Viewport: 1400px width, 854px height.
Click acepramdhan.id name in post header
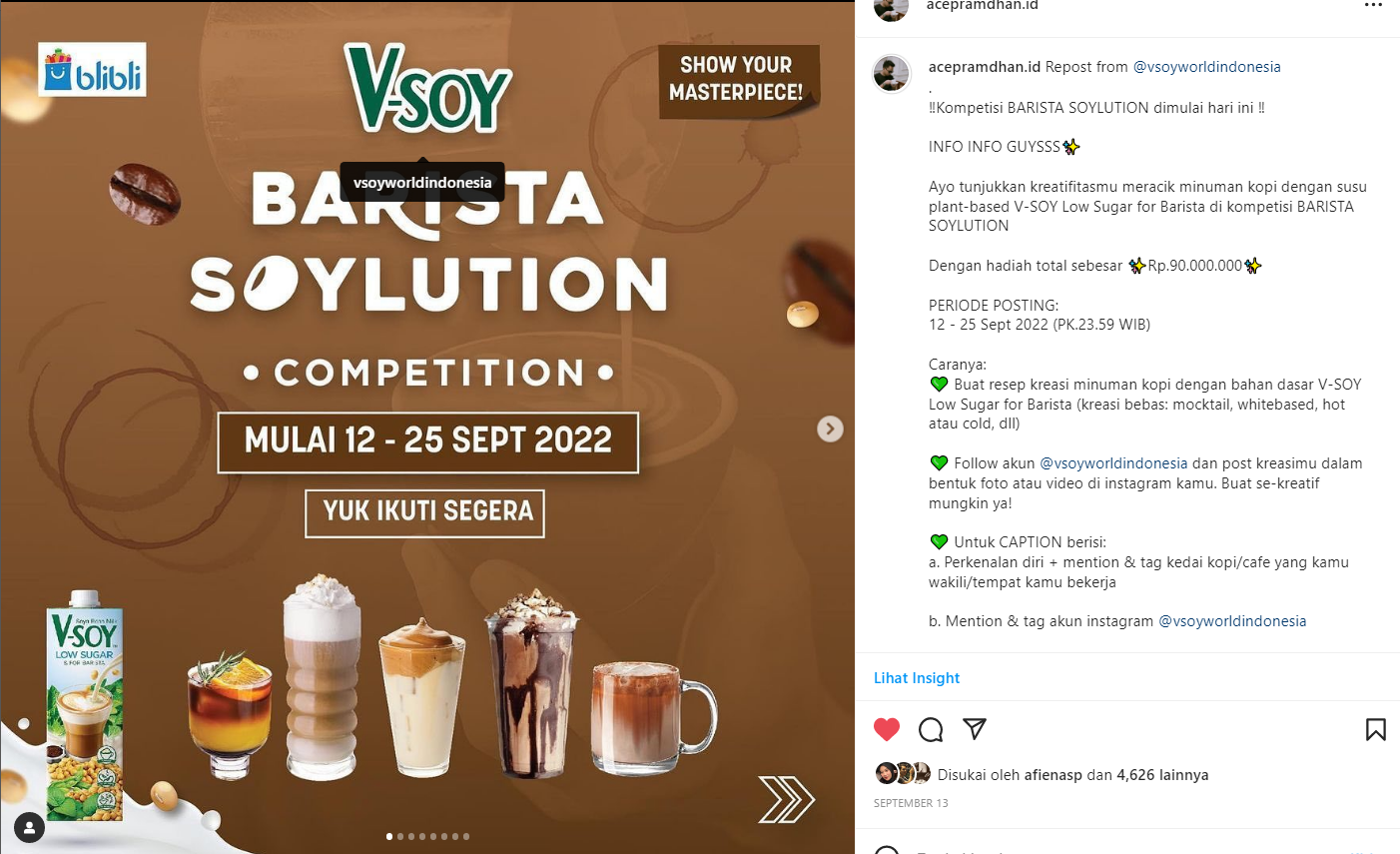point(983,5)
